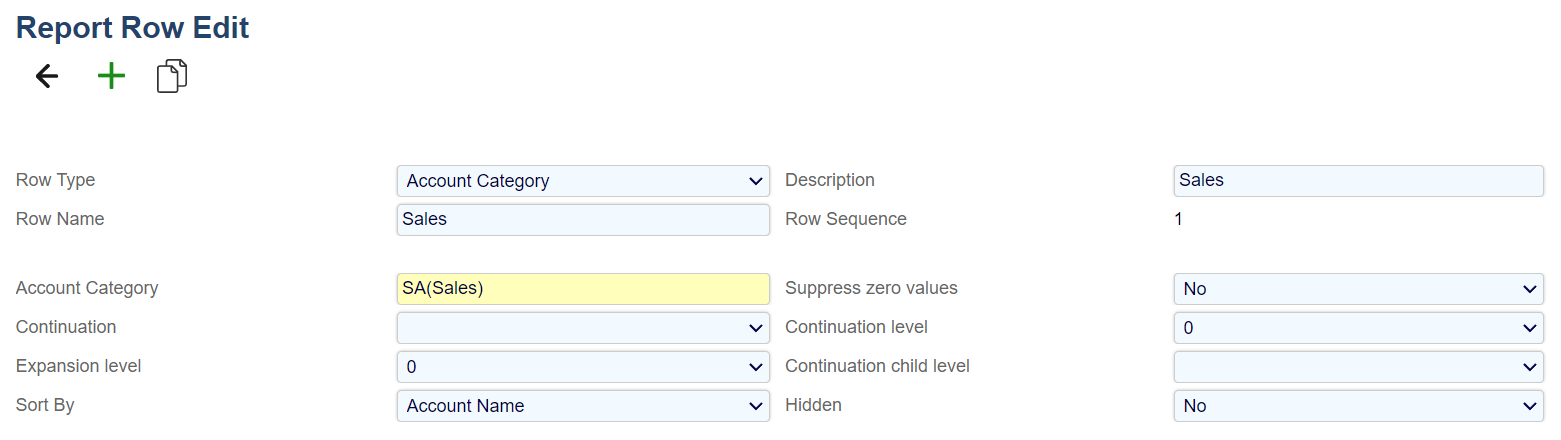Viewport: 1561px width, 440px height.
Task: Open the Suppress zero values dropdown
Action: click(1358, 289)
